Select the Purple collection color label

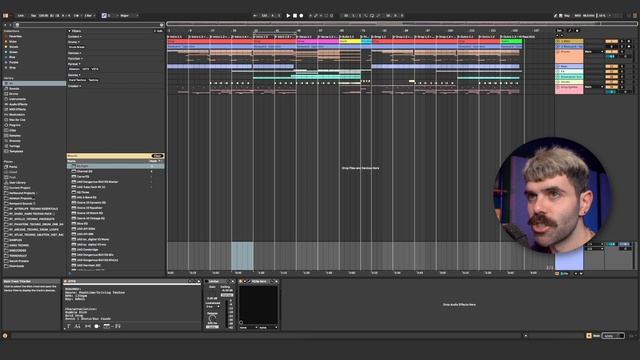[13, 62]
